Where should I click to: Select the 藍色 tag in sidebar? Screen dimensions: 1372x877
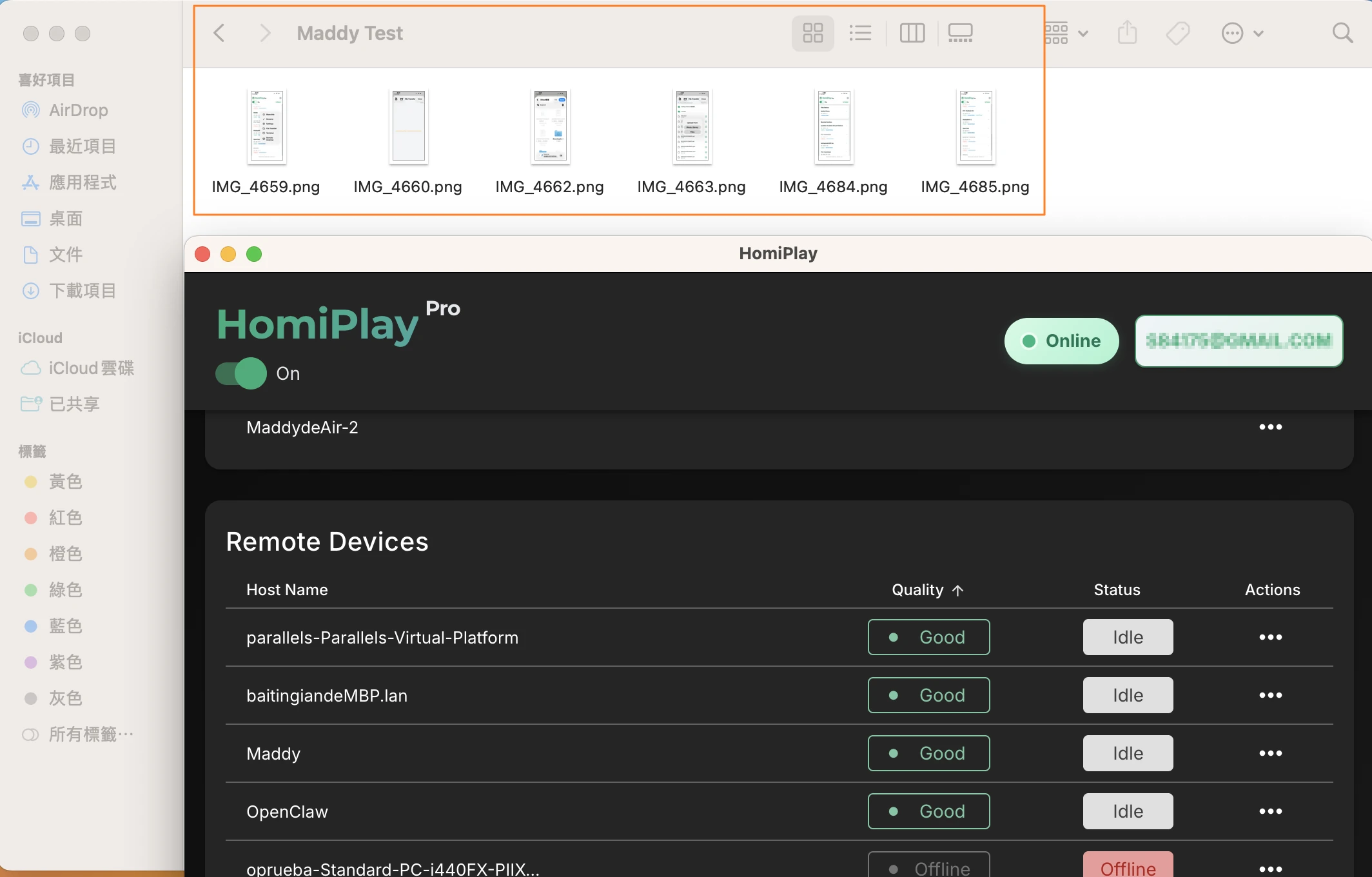click(53, 626)
